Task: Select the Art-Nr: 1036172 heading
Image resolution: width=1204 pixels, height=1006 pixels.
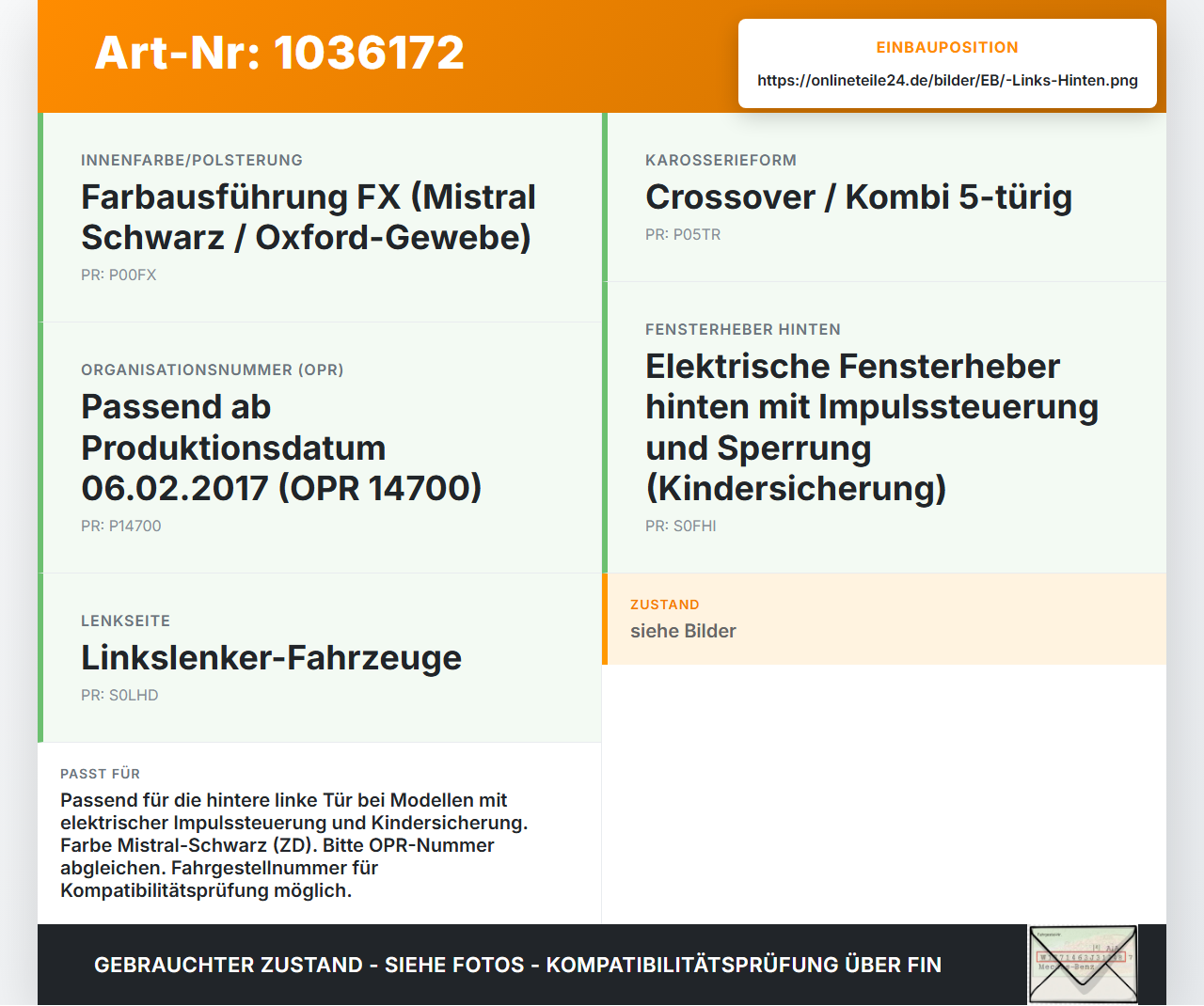Action: [279, 53]
